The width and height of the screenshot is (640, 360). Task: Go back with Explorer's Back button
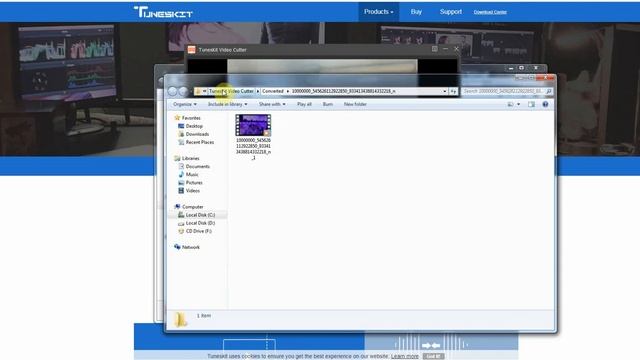coord(173,91)
